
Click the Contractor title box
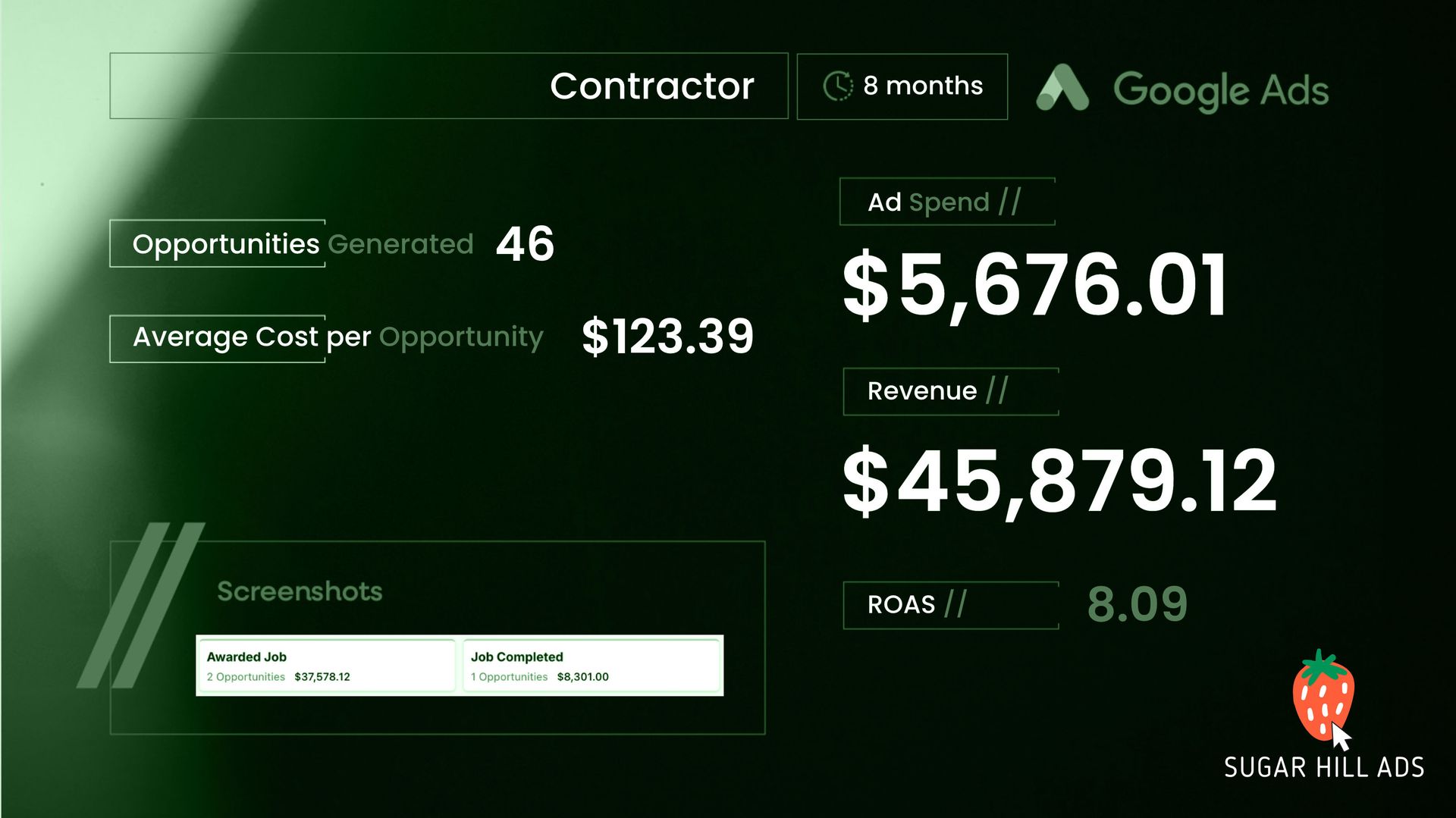[448, 86]
